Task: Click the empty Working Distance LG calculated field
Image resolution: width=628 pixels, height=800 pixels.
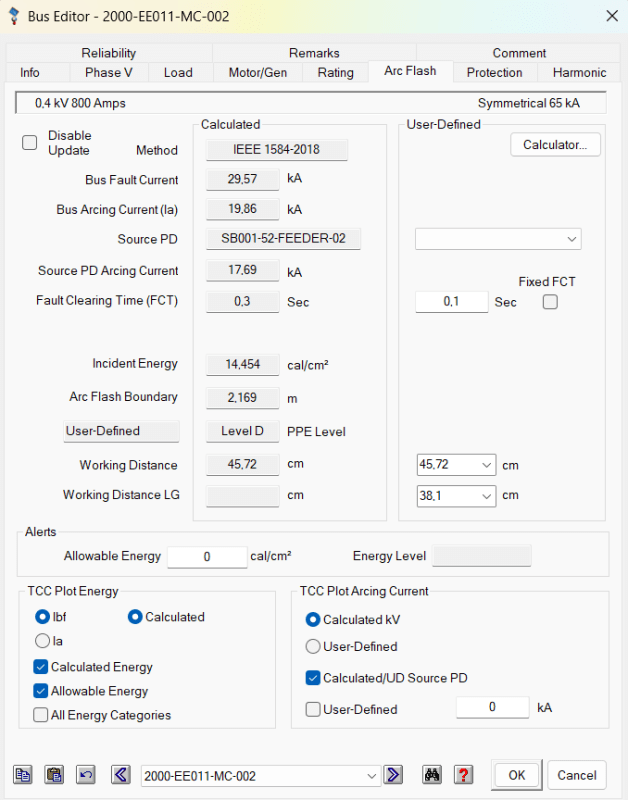Action: [x=242, y=496]
